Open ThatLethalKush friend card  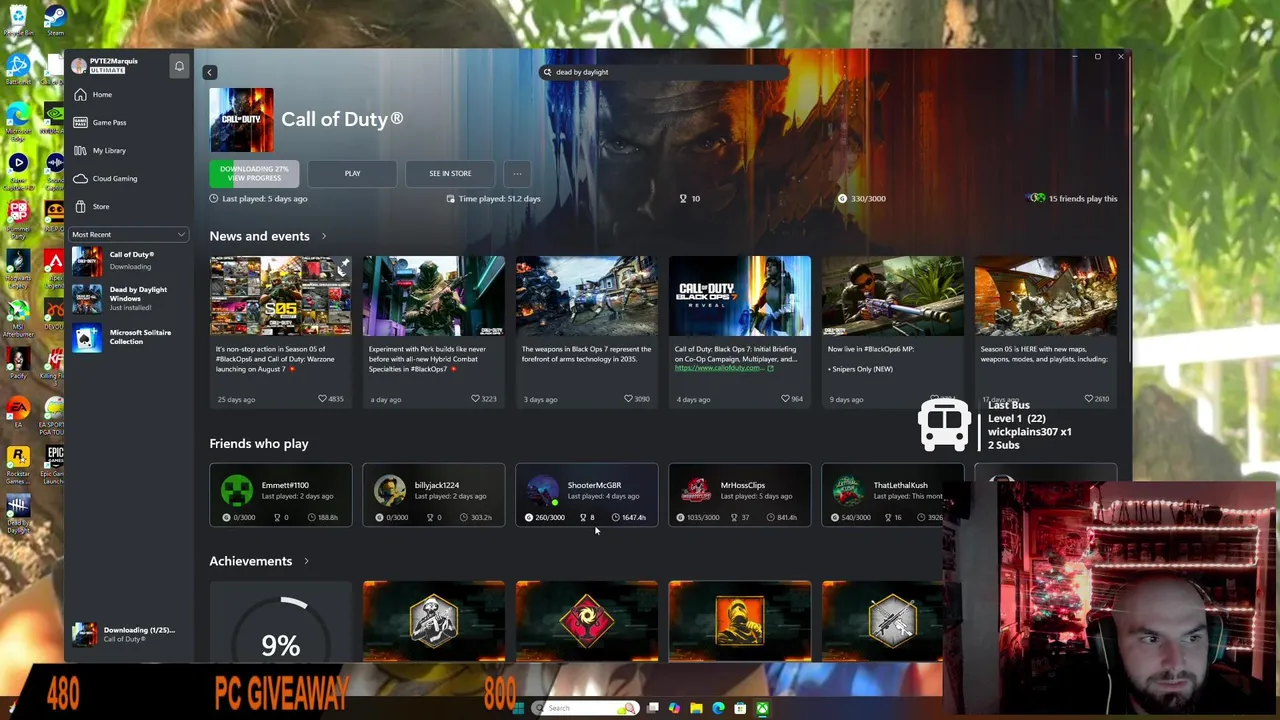892,495
